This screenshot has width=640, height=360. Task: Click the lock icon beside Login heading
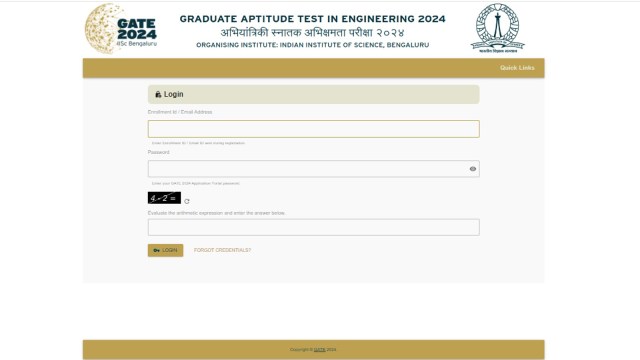[158, 94]
